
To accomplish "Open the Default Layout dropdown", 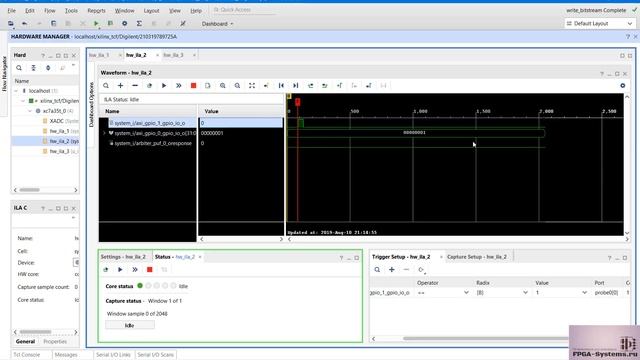I will (599, 24).
